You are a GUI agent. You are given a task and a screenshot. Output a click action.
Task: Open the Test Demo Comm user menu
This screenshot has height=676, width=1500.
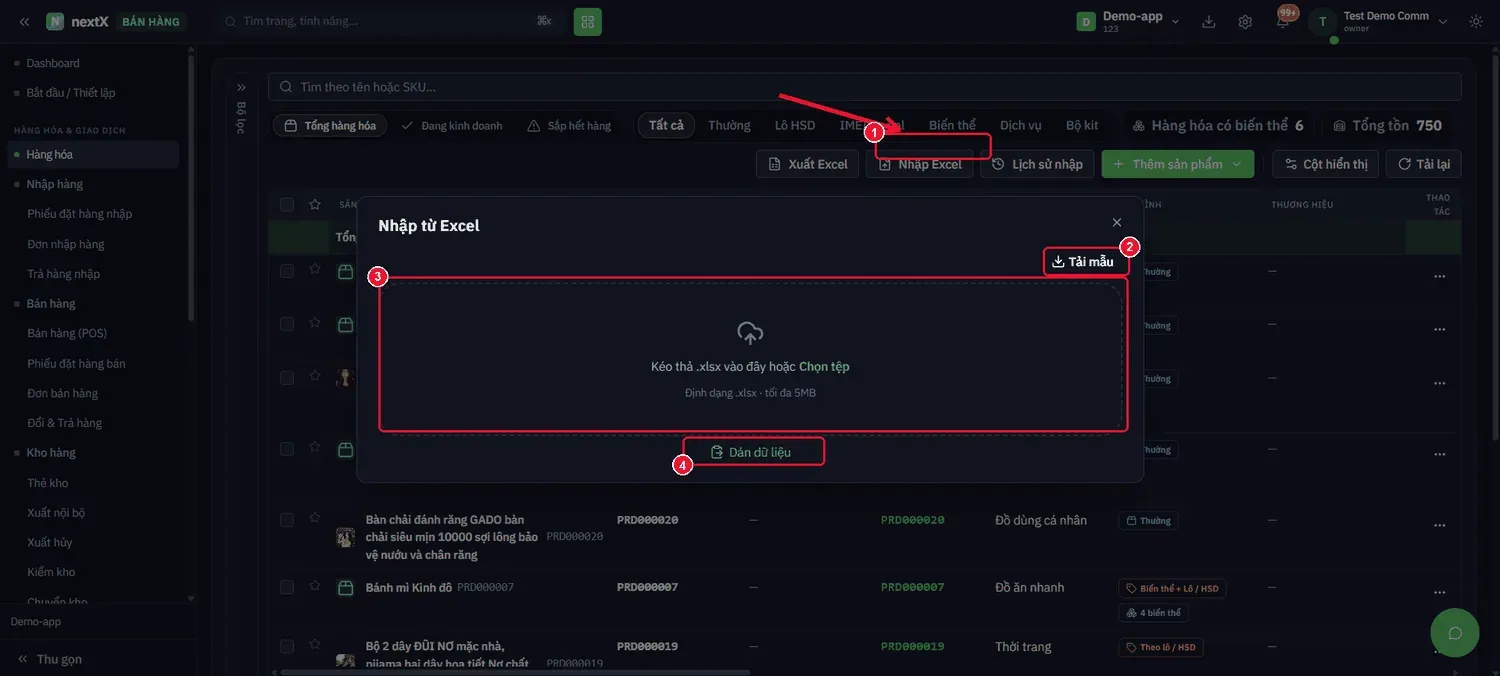click(1382, 21)
